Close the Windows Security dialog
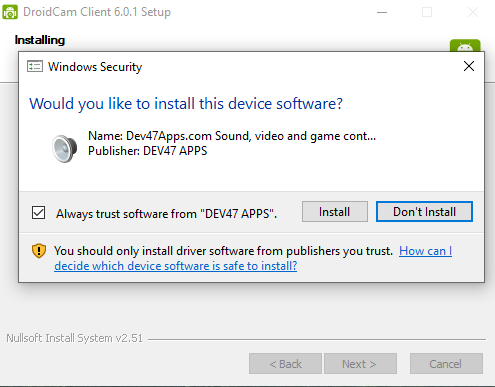This screenshot has height=387, width=495. tap(469, 66)
